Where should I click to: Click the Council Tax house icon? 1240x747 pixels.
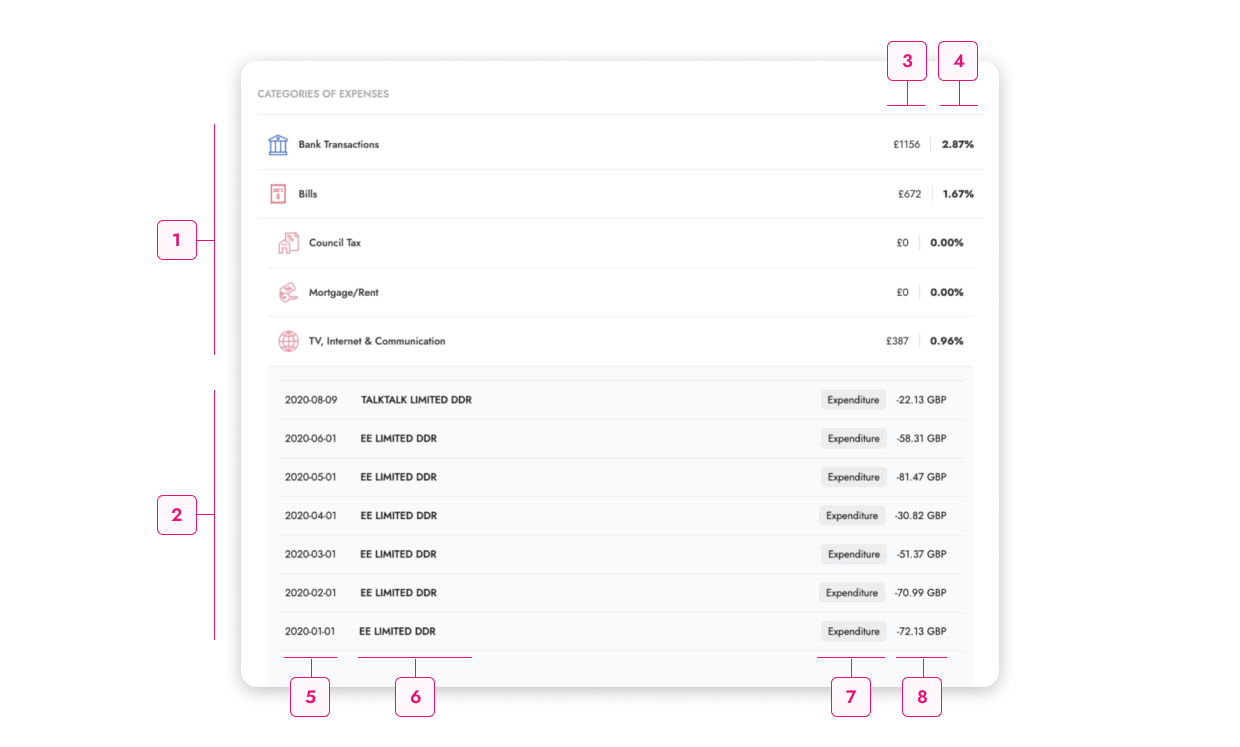(288, 243)
